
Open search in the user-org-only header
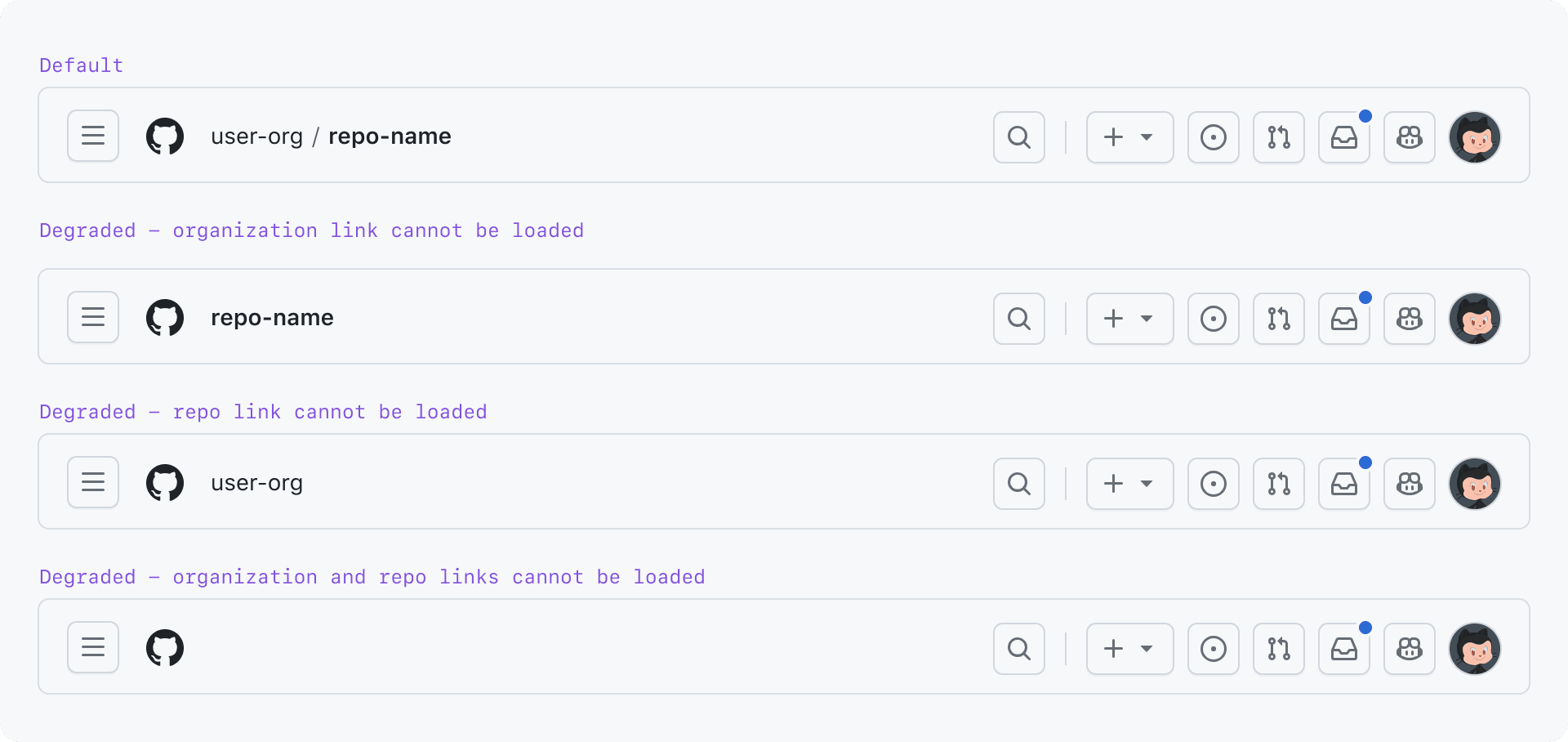[1018, 484]
